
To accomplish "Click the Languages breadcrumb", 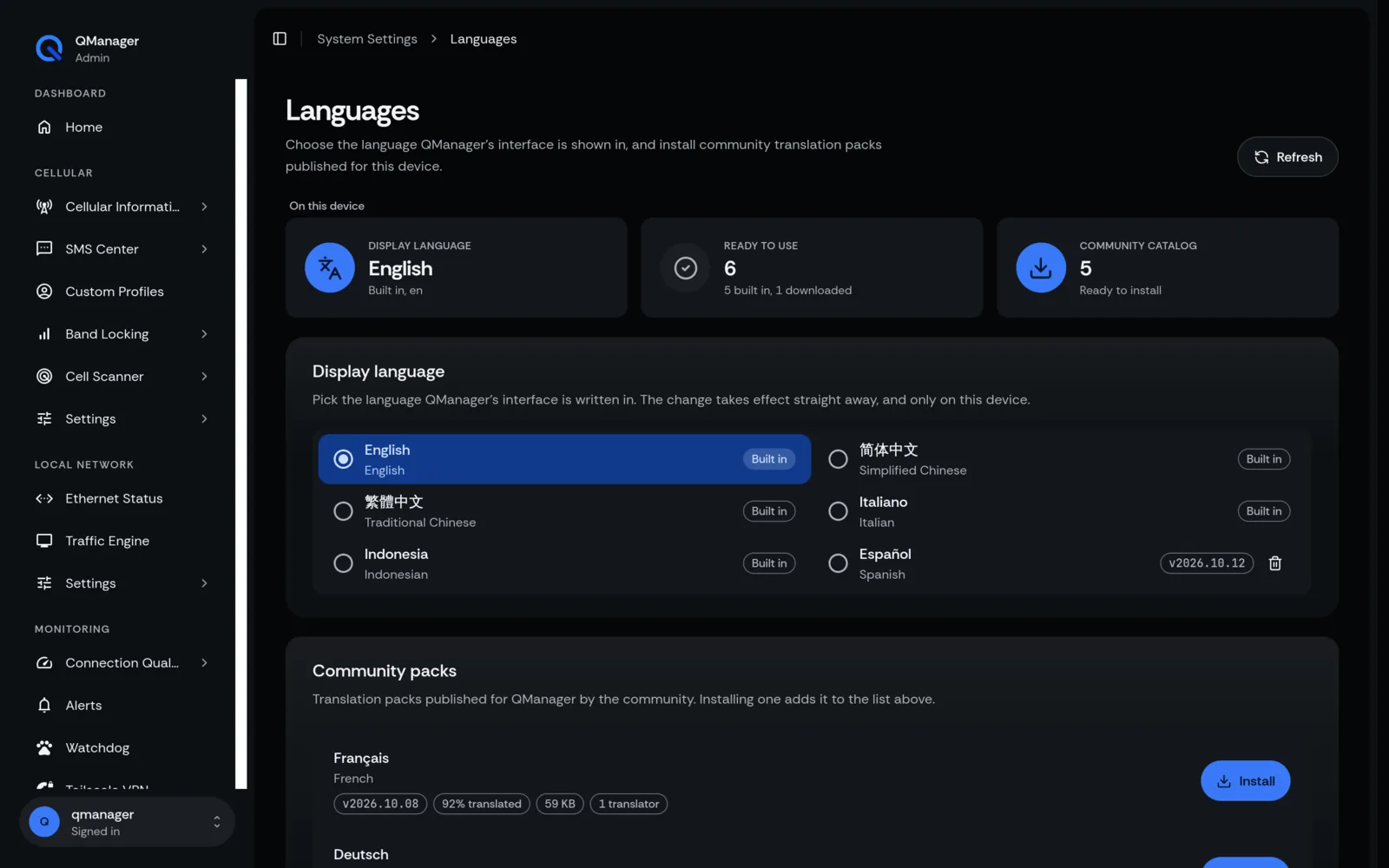I will pos(484,39).
